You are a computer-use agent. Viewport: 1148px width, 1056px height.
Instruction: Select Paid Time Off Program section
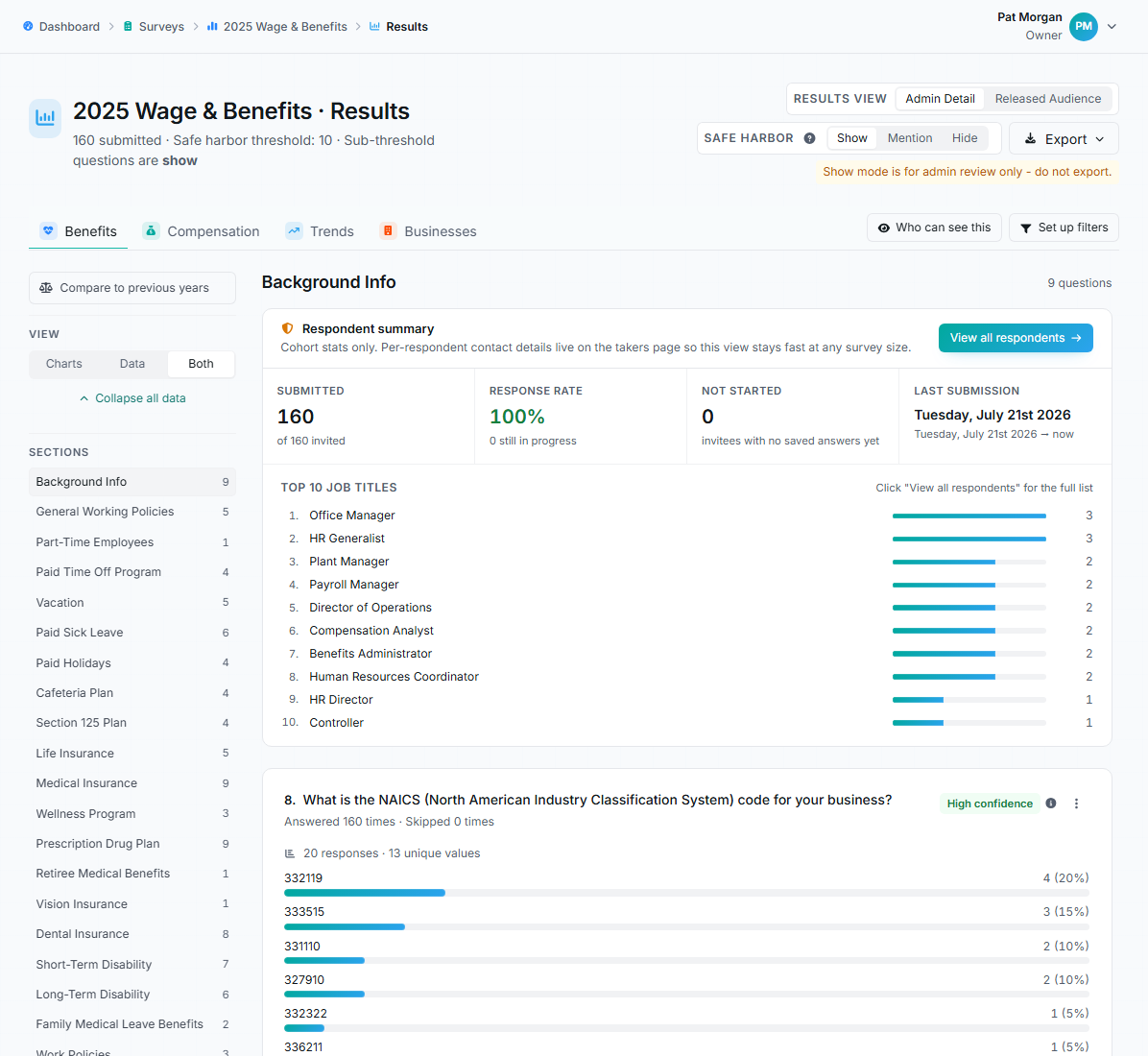(x=132, y=572)
